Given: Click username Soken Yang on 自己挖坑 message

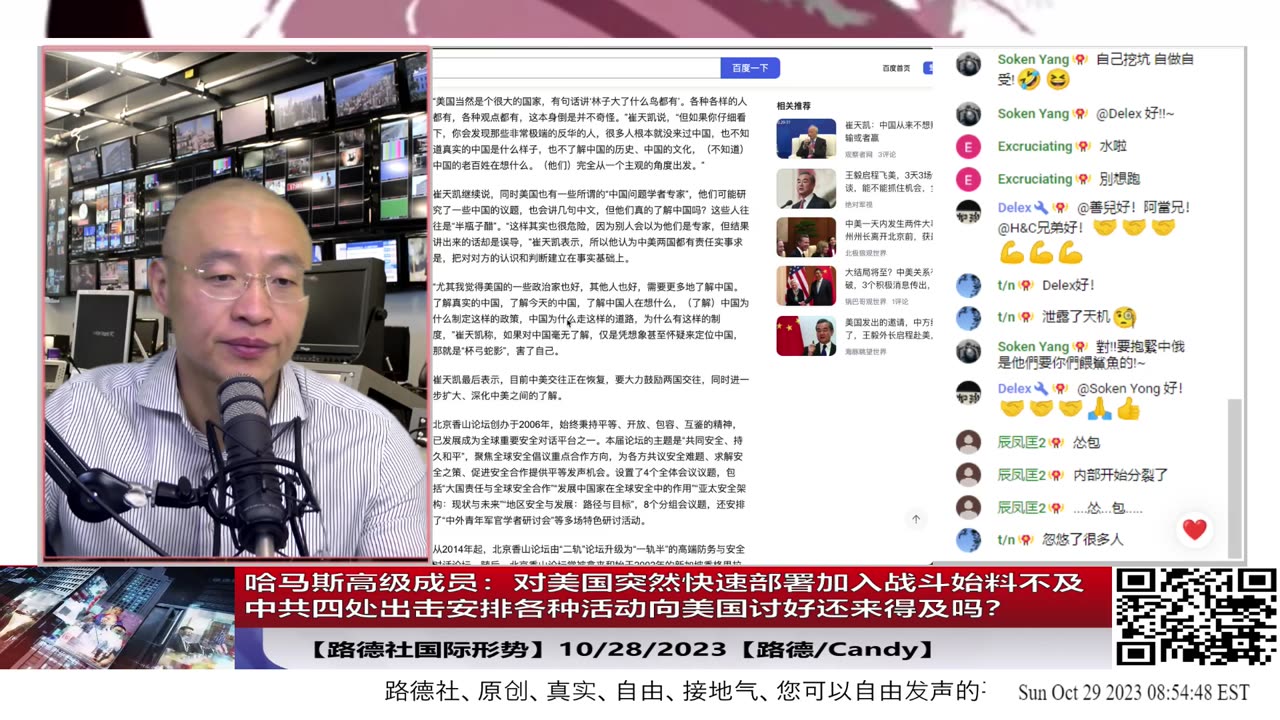Looking at the screenshot, I should coord(1033,60).
